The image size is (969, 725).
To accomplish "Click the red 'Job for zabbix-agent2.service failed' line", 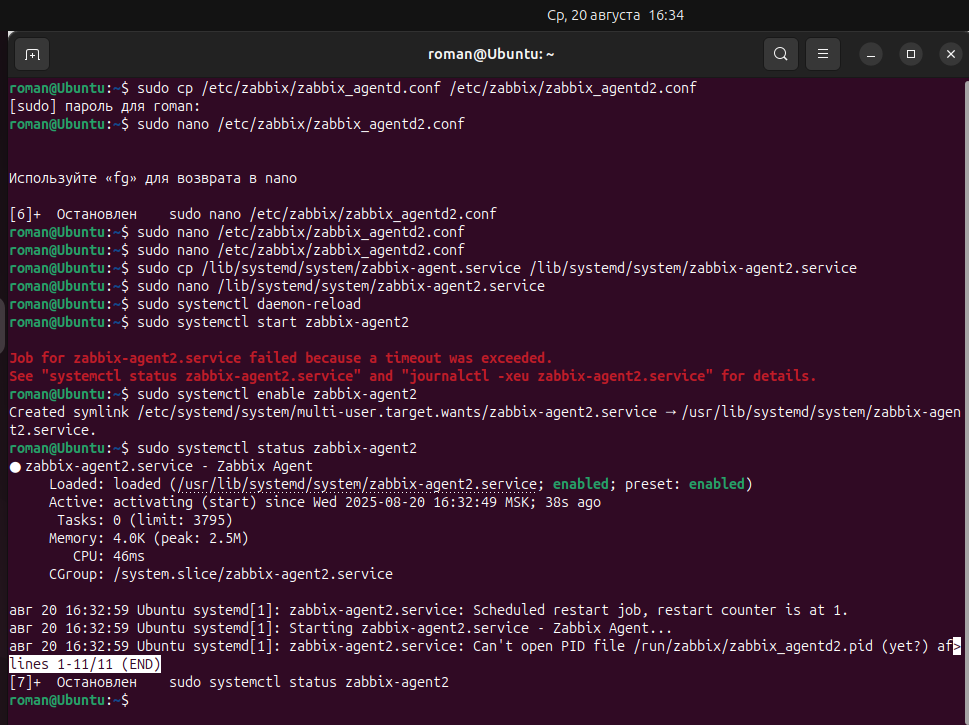I will (281, 358).
